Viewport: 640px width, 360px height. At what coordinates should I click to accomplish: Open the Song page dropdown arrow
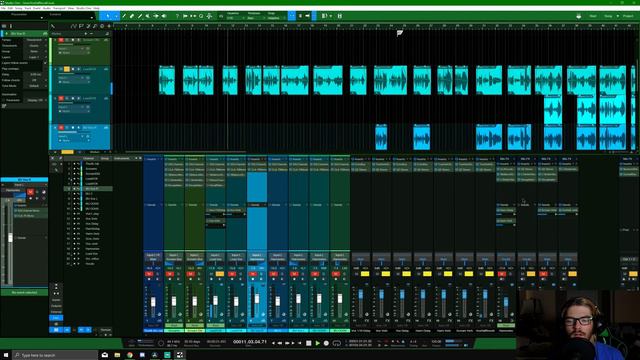point(617,16)
